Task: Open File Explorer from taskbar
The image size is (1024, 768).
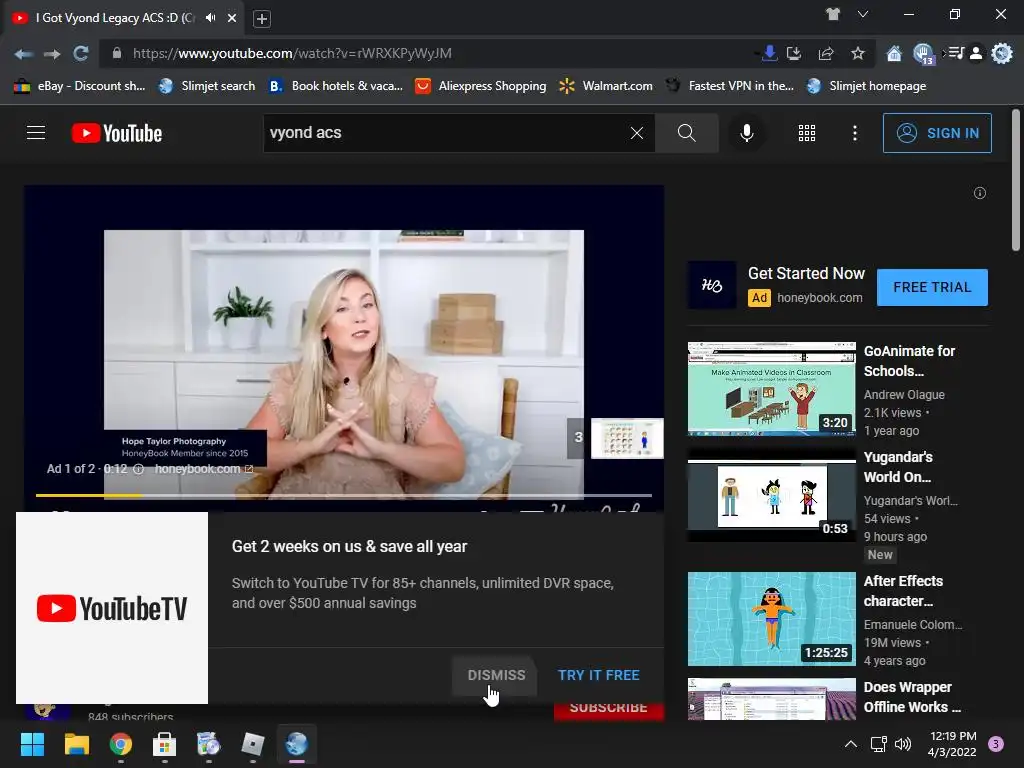Action: (76, 744)
